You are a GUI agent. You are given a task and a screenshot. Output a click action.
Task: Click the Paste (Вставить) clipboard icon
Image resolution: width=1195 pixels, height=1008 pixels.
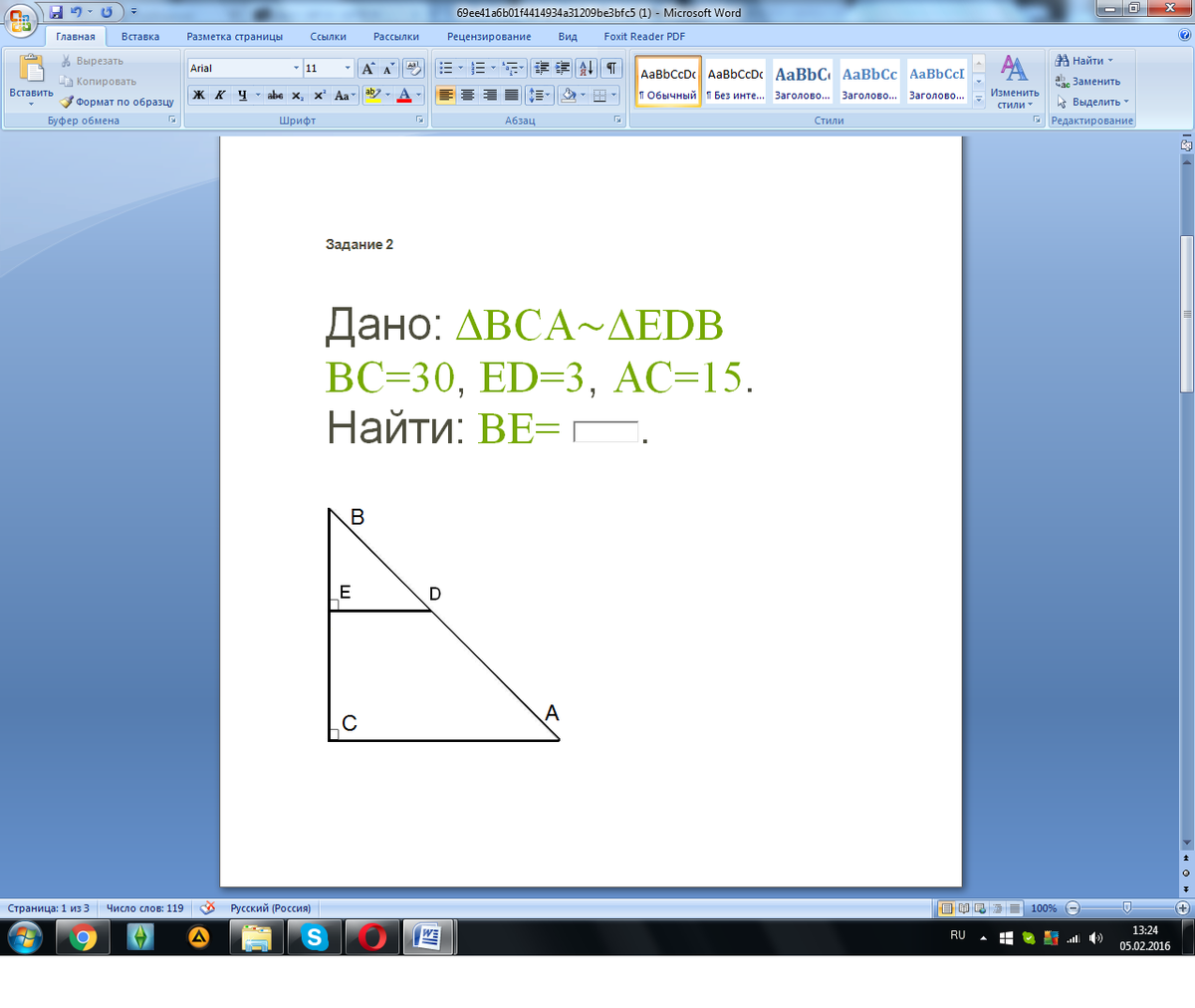(31, 68)
